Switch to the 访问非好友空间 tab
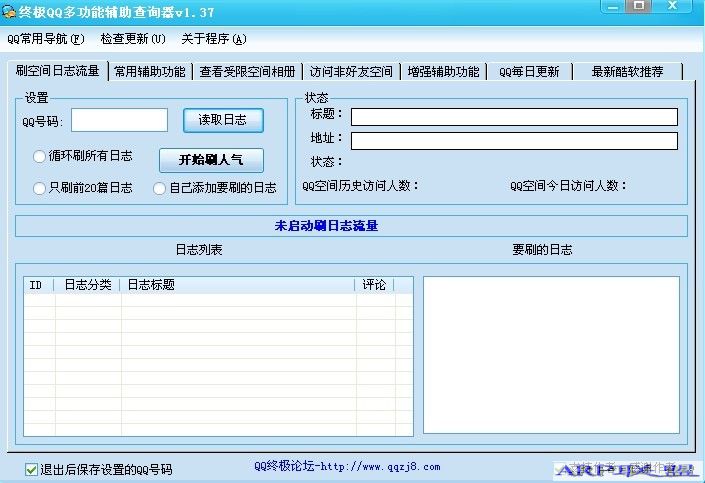The height and width of the screenshot is (483, 705). click(351, 72)
